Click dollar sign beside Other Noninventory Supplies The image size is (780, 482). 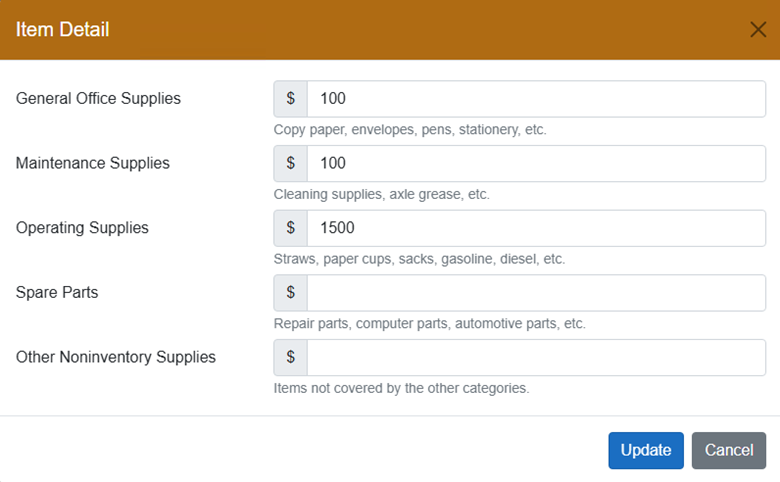click(291, 357)
